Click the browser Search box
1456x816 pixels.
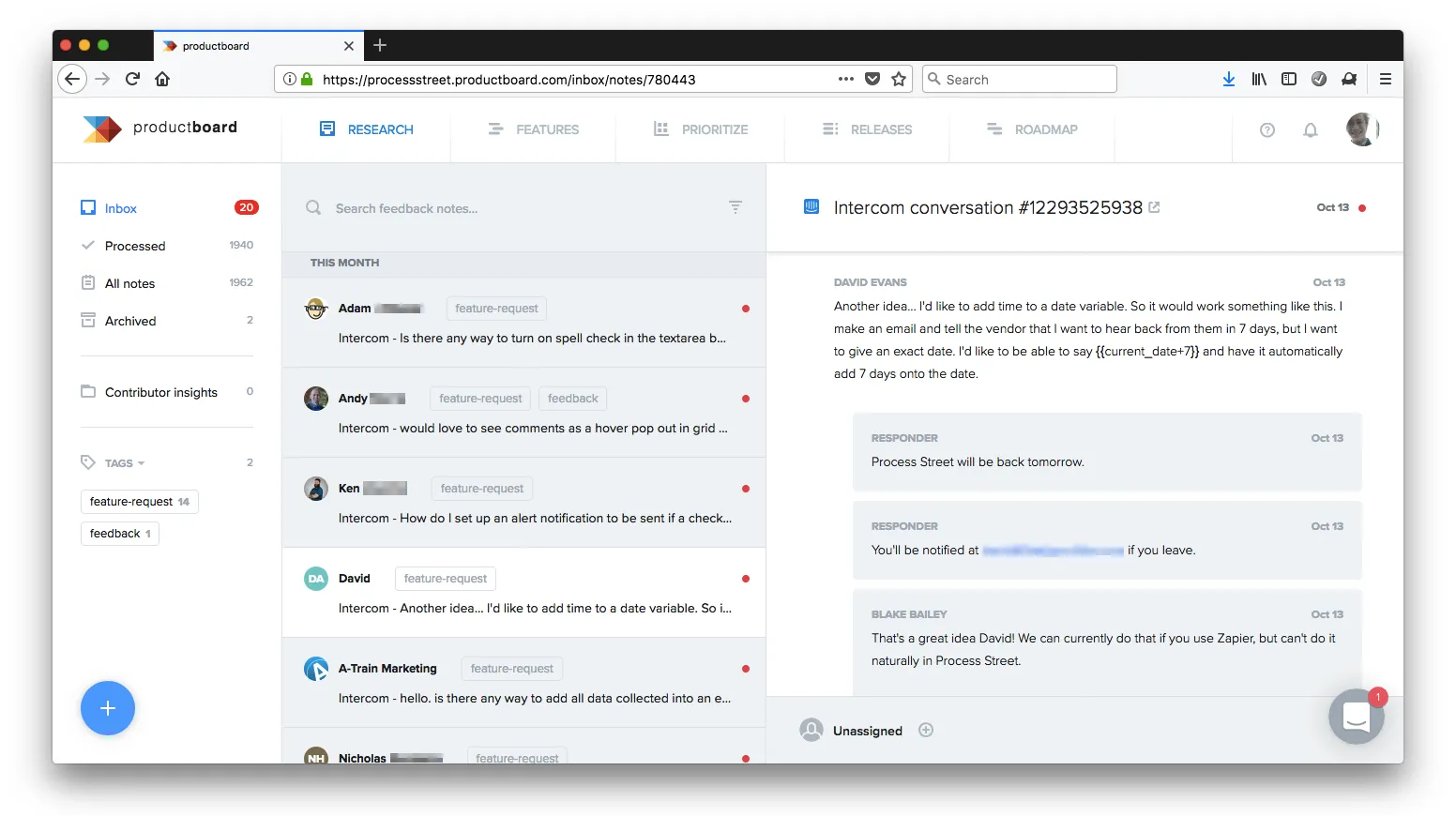(1020, 79)
